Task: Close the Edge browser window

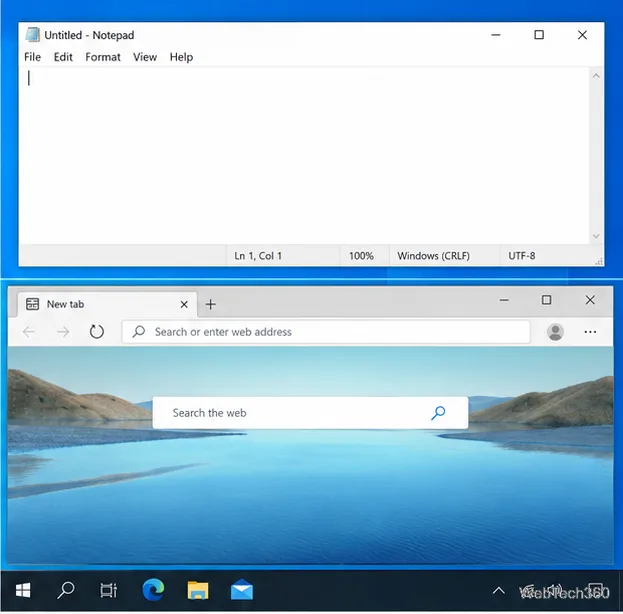Action: (x=590, y=300)
